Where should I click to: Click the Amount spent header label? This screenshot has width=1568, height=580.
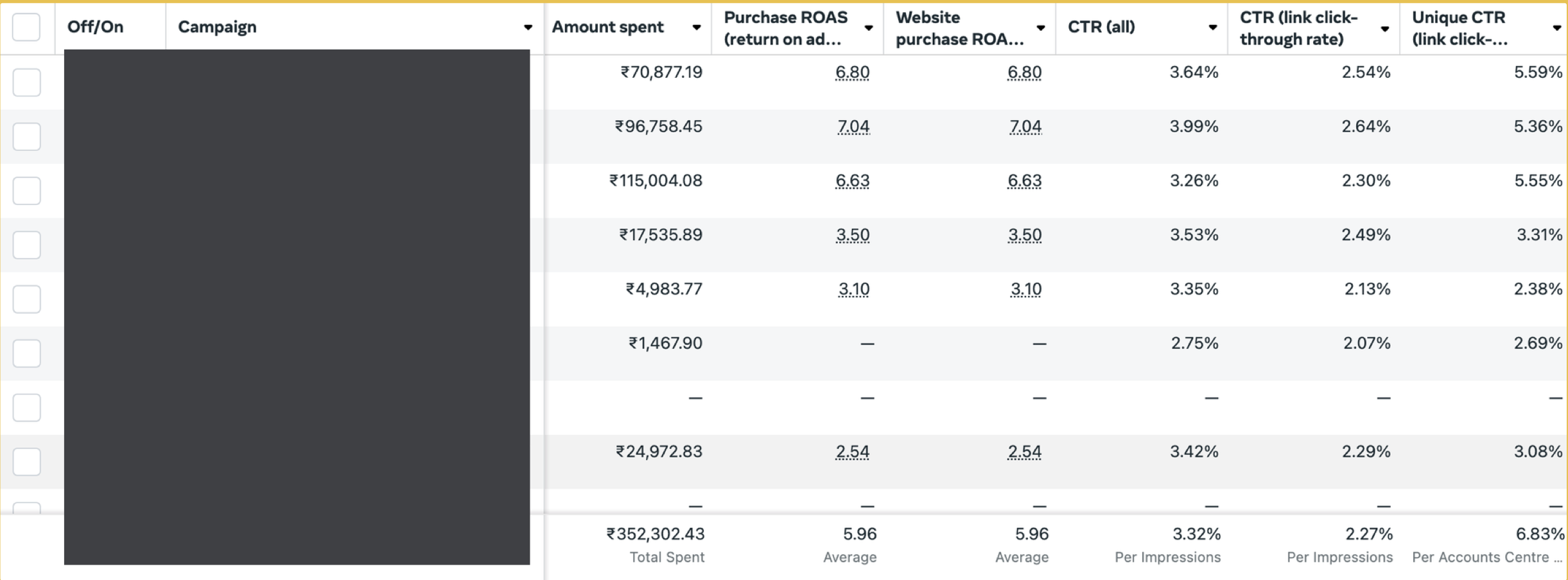tap(607, 27)
